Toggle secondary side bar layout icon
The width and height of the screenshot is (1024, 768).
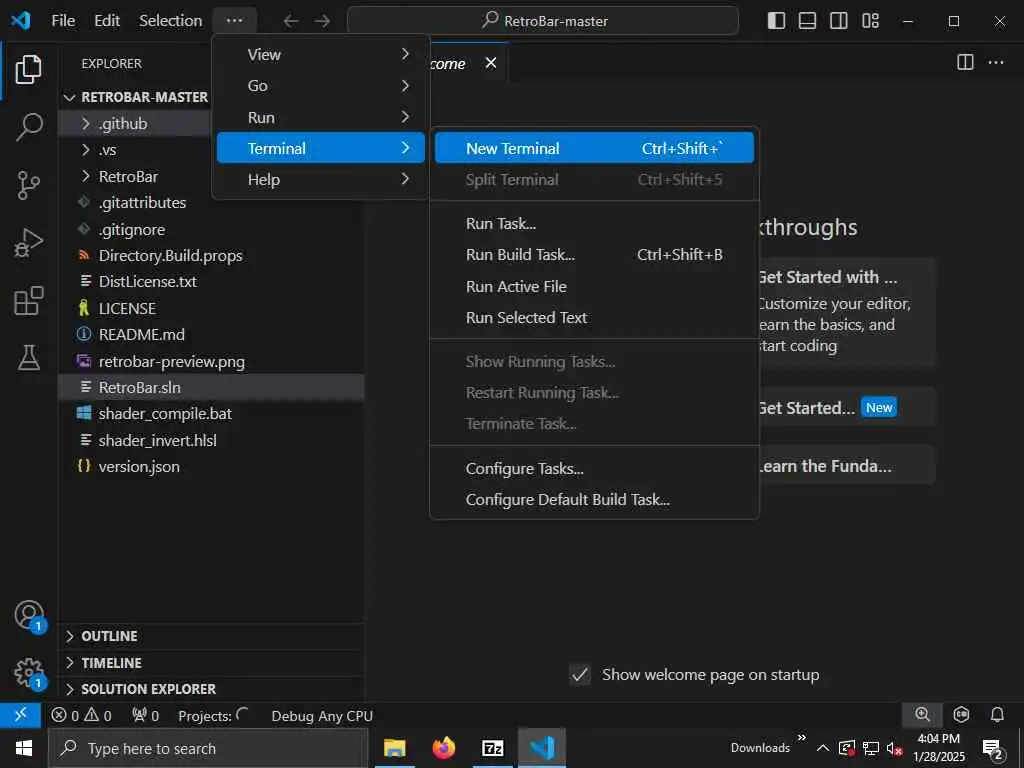[x=839, y=21]
